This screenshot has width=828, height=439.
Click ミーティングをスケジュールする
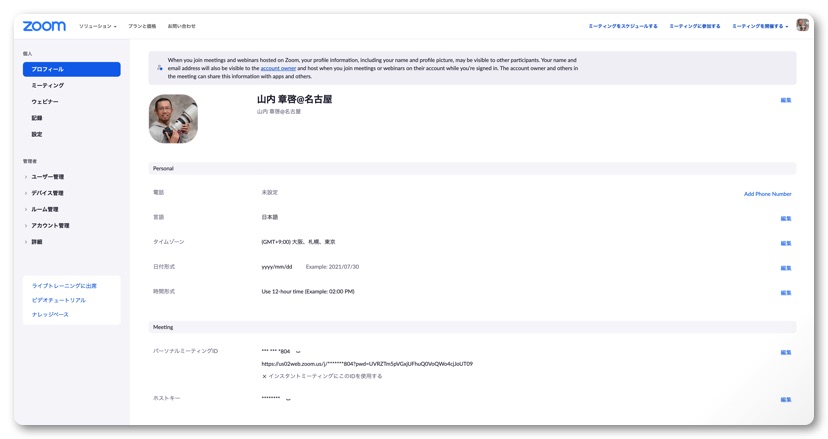[622, 26]
